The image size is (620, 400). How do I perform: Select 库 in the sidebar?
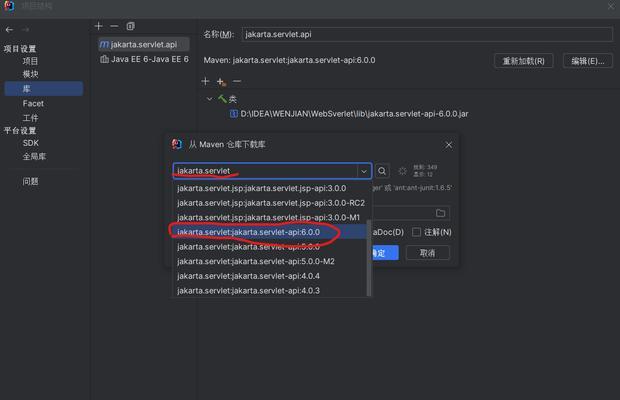click(x=43, y=89)
